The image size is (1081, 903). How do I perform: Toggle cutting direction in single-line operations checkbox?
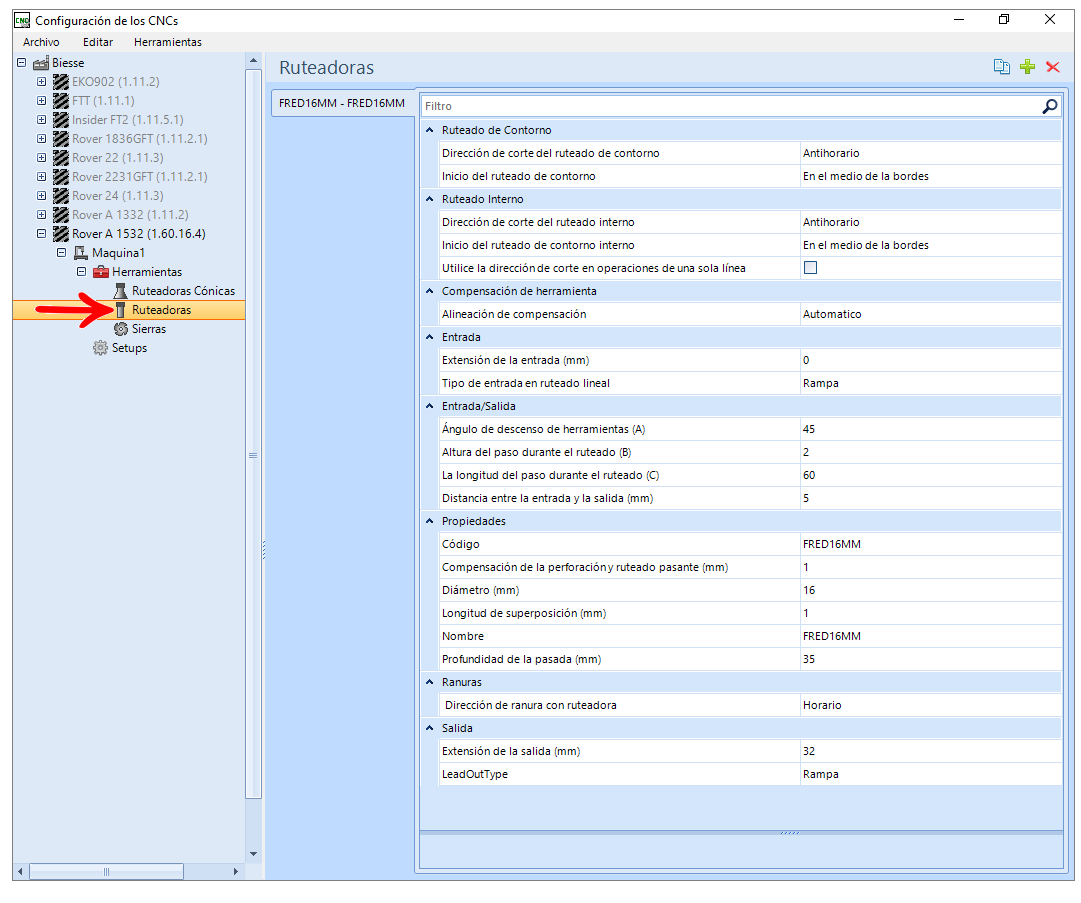coord(810,267)
